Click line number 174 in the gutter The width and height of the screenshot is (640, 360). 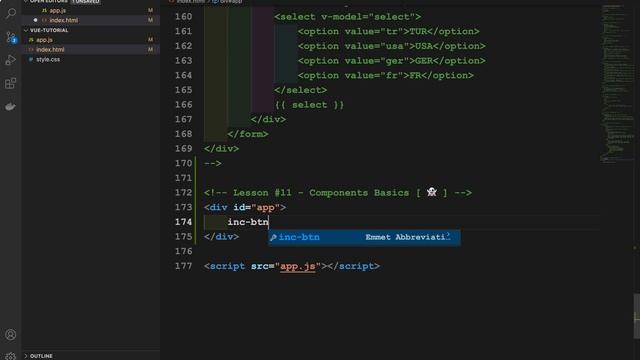tap(183, 222)
